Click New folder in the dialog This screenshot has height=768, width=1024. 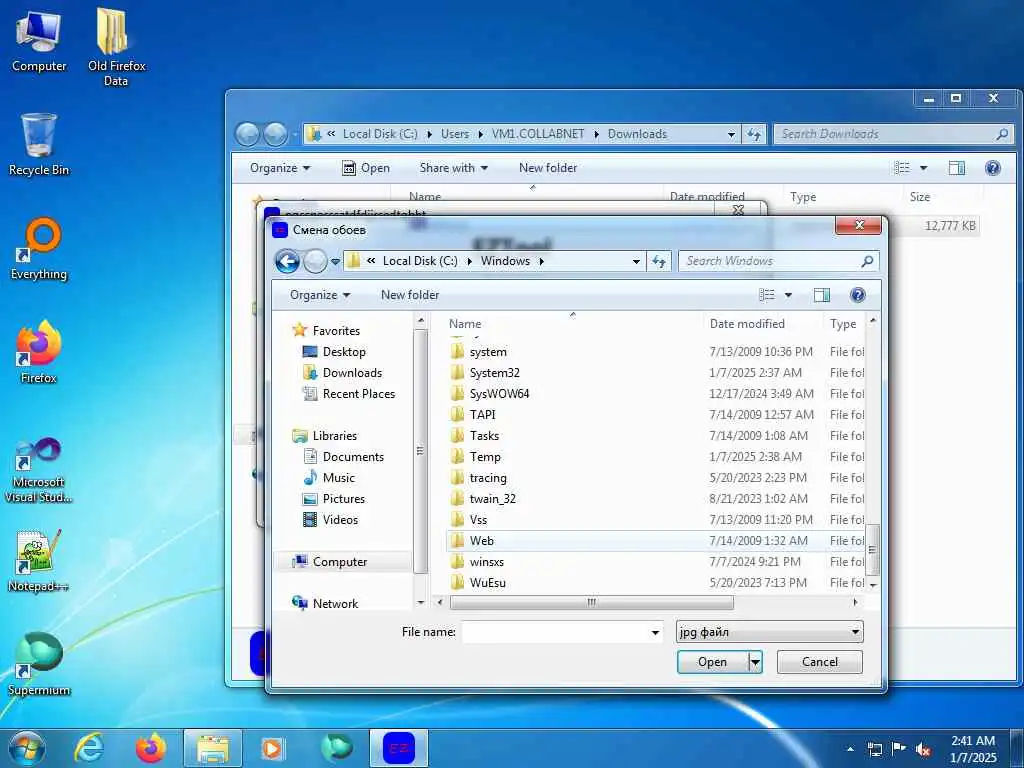(x=410, y=295)
